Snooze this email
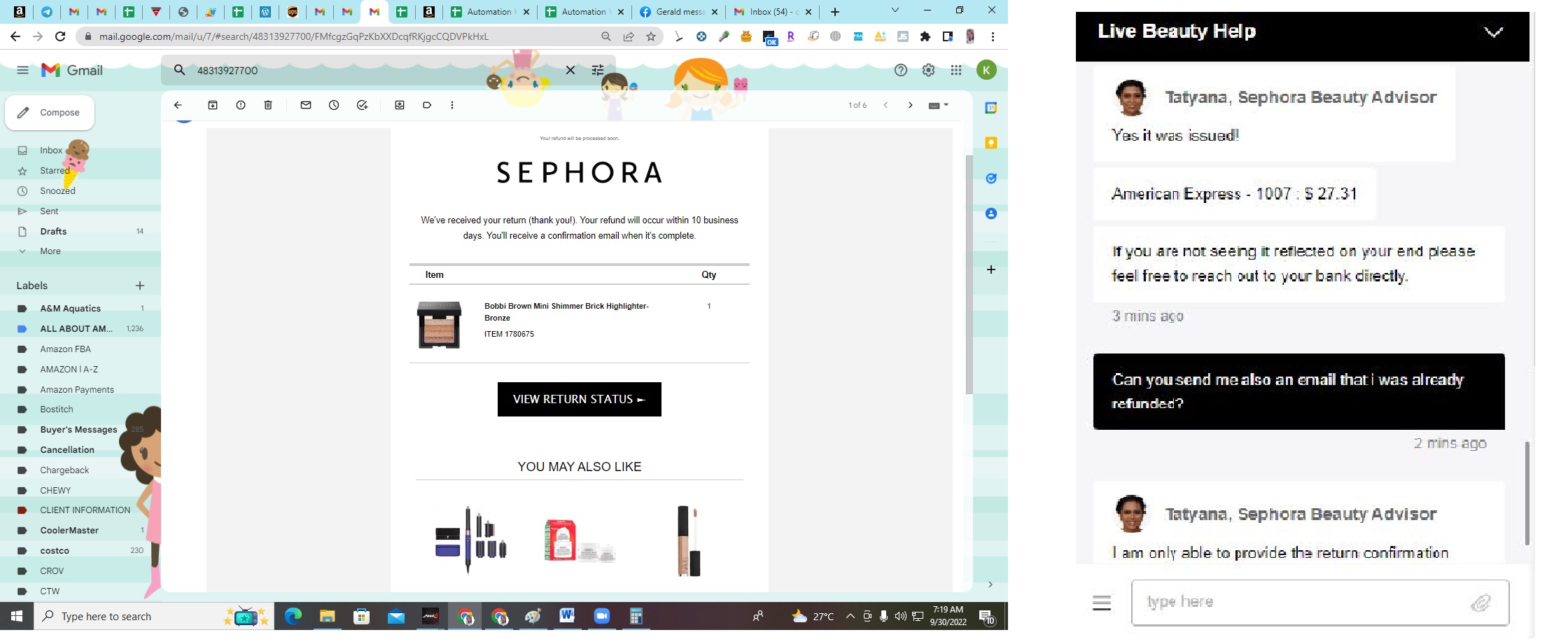1568x644 pixels. tap(334, 105)
